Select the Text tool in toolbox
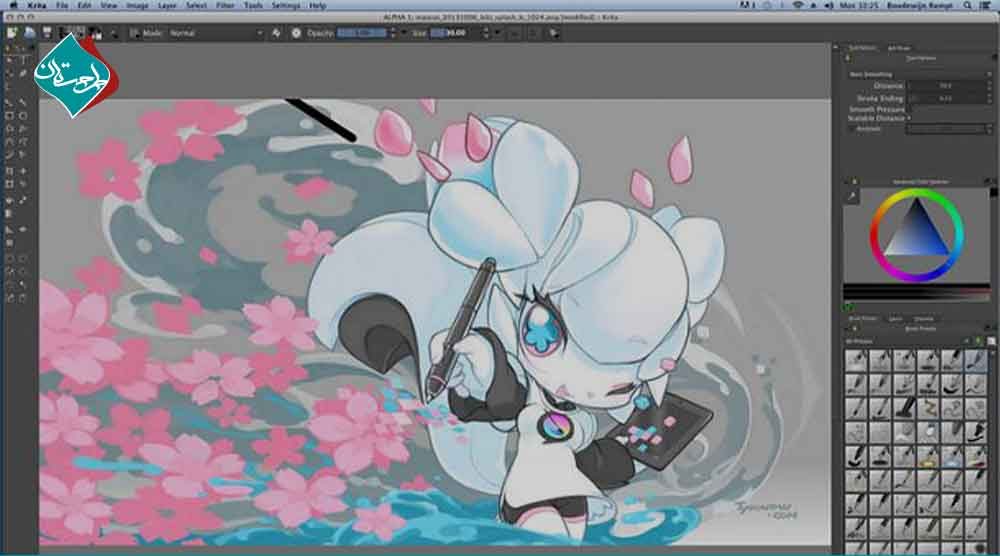The width and height of the screenshot is (1000, 556). point(24,60)
